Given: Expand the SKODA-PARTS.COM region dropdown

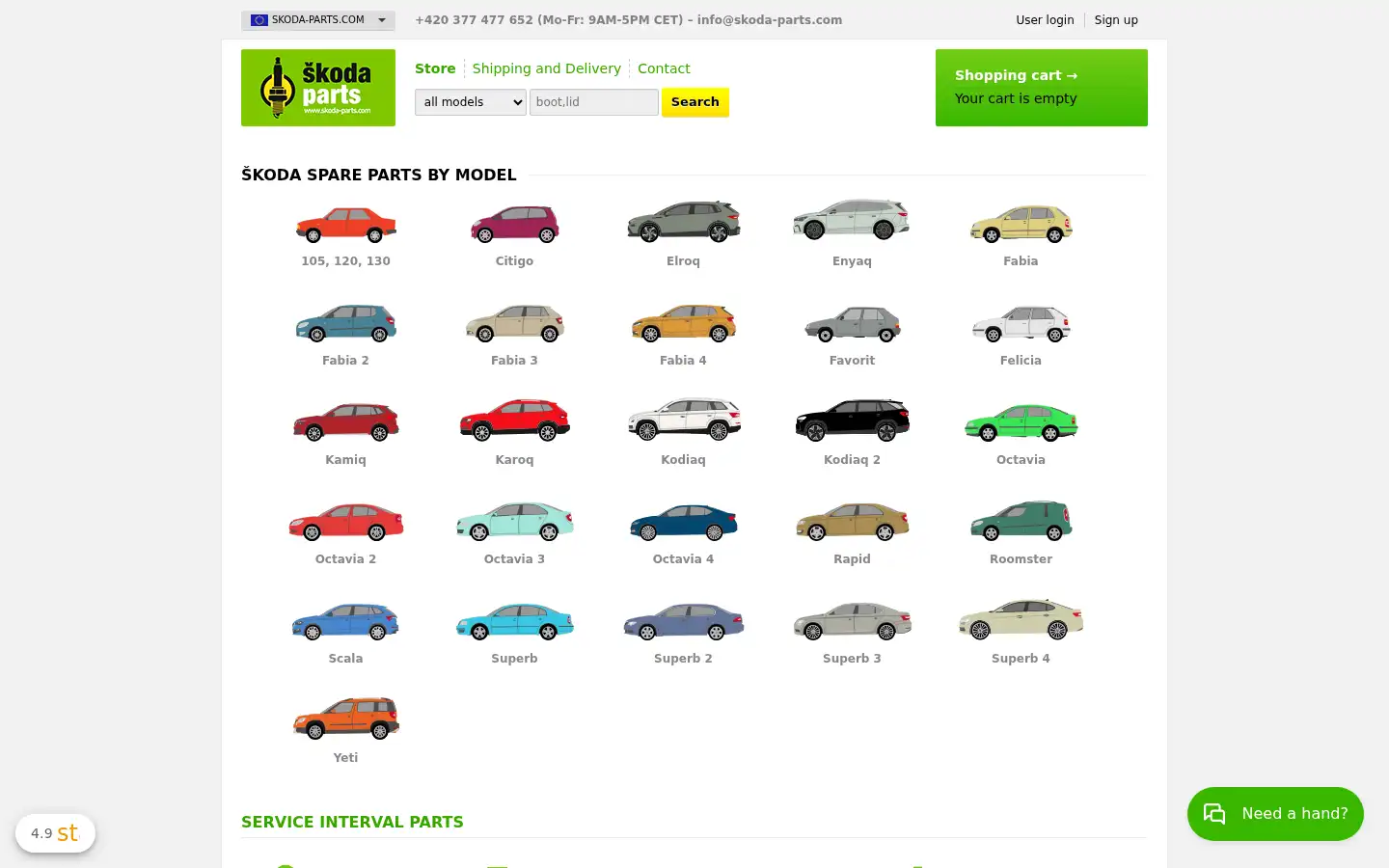Looking at the screenshot, I should tap(318, 19).
